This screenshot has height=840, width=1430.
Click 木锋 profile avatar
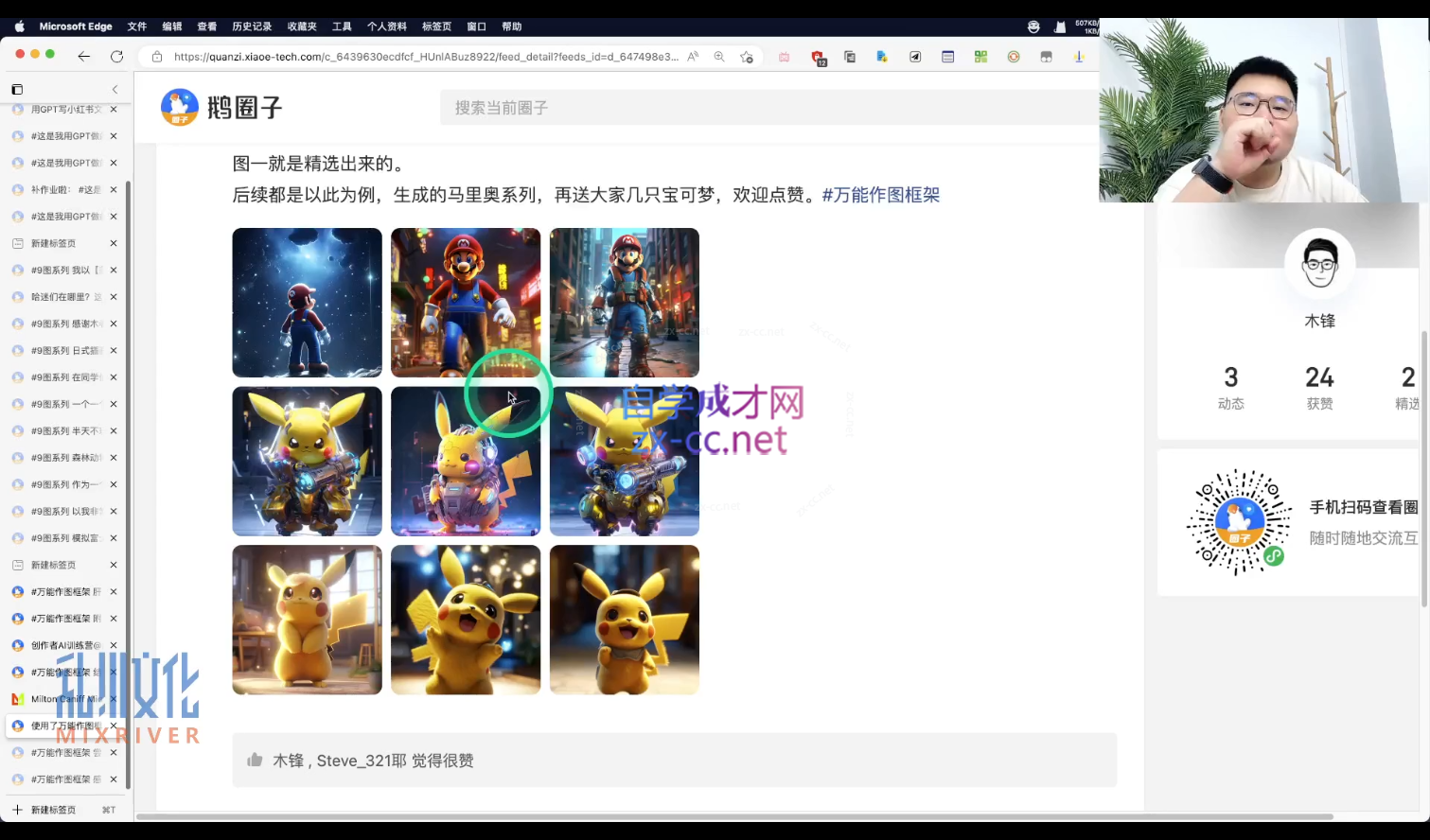[x=1319, y=264]
